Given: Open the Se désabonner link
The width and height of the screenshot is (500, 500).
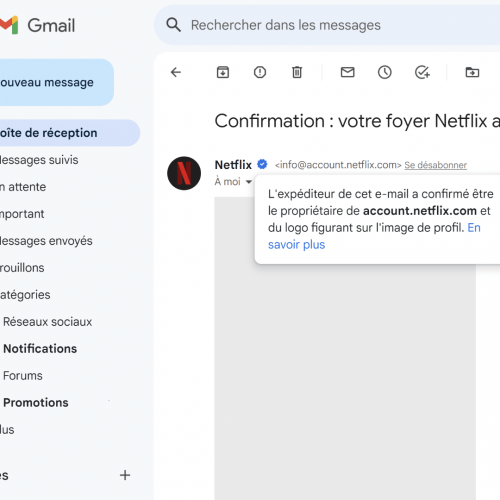Looking at the screenshot, I should click(435, 165).
